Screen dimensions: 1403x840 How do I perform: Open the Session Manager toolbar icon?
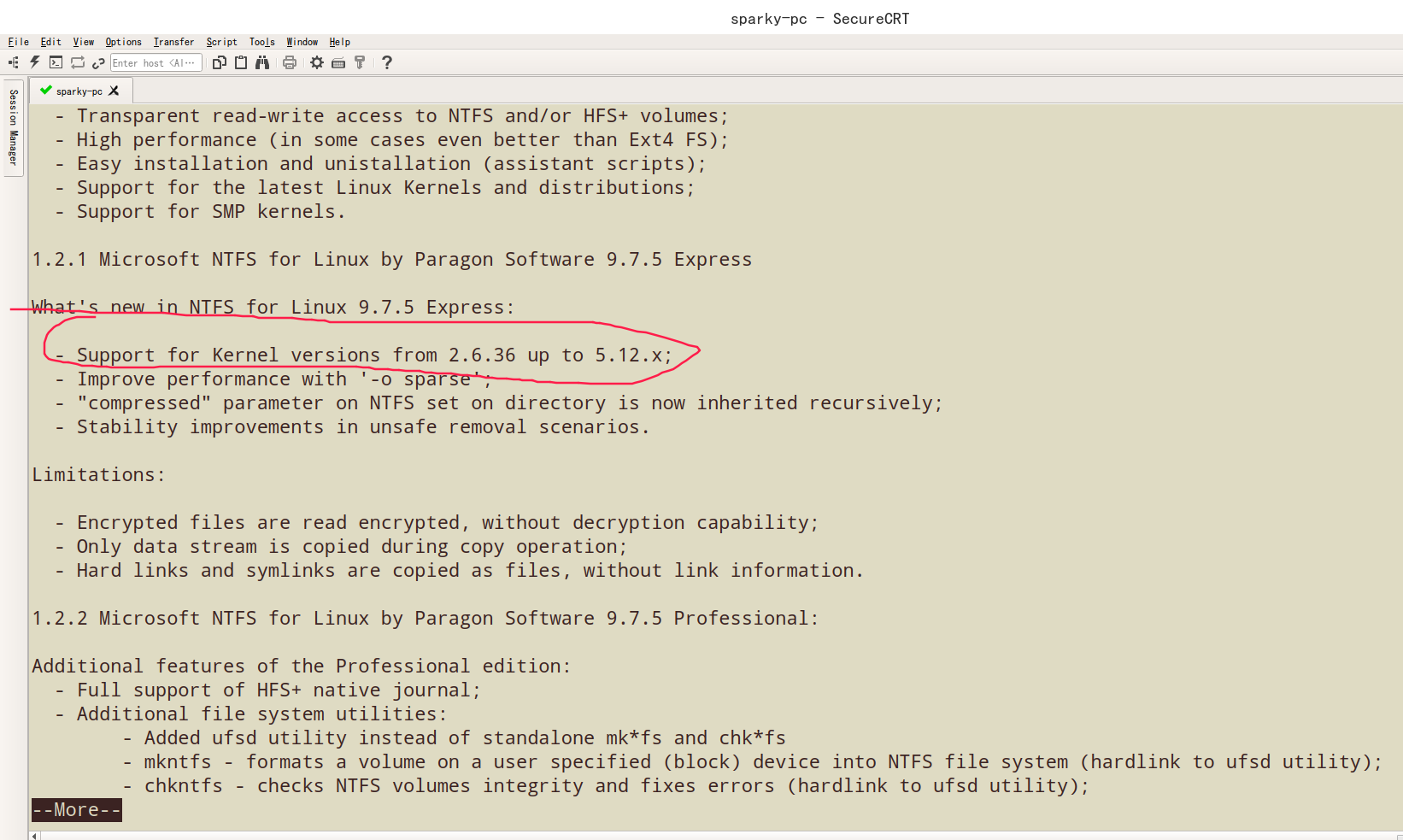pos(13,62)
